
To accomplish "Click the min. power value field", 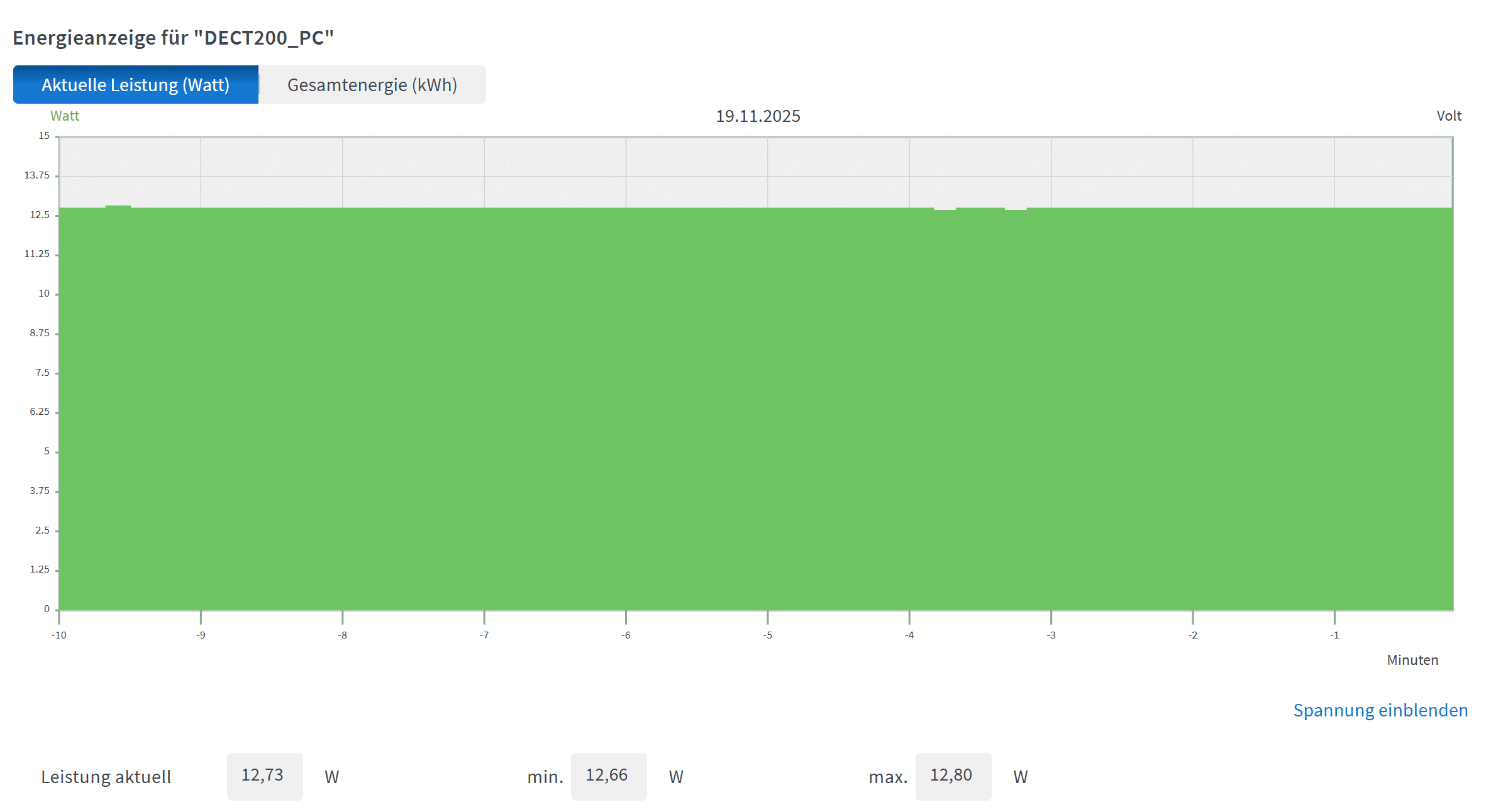I will (608, 776).
